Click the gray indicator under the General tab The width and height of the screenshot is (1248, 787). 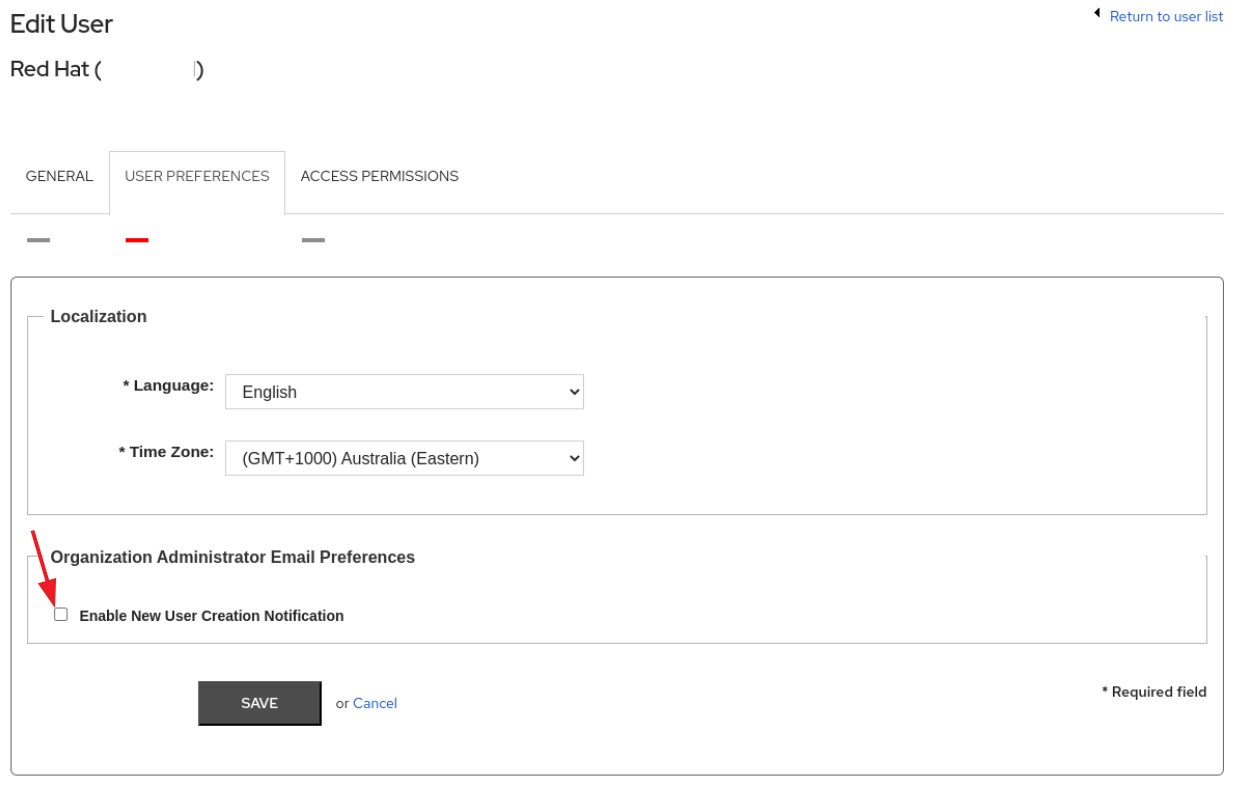tap(38, 240)
